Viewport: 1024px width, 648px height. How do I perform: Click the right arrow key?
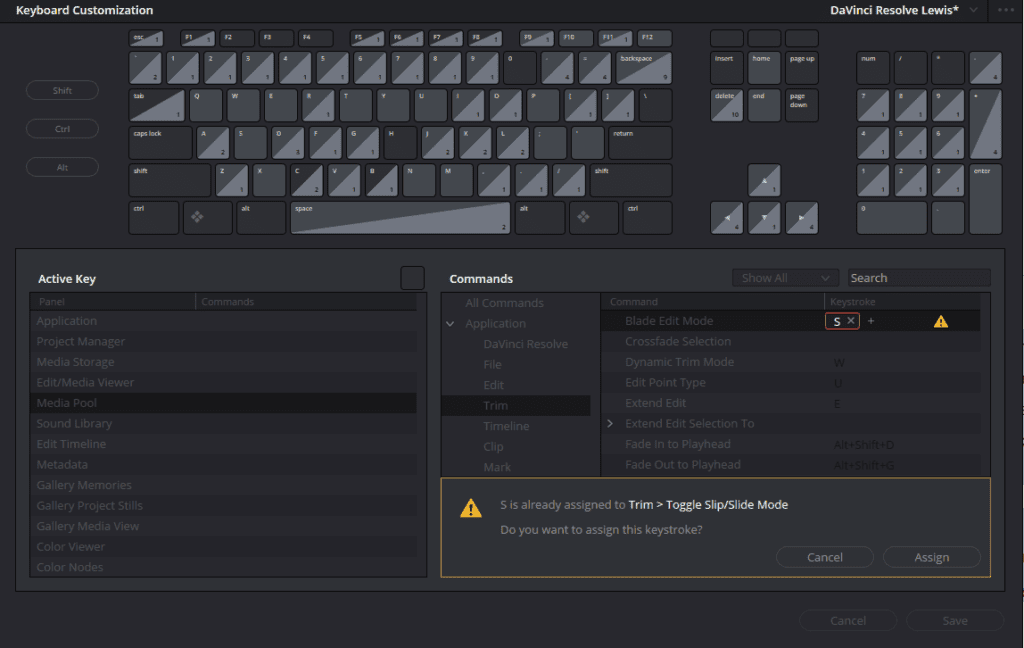[x=802, y=218]
